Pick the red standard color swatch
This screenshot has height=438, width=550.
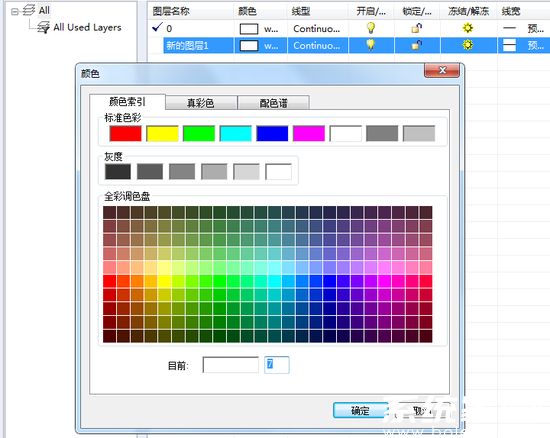tap(126, 134)
